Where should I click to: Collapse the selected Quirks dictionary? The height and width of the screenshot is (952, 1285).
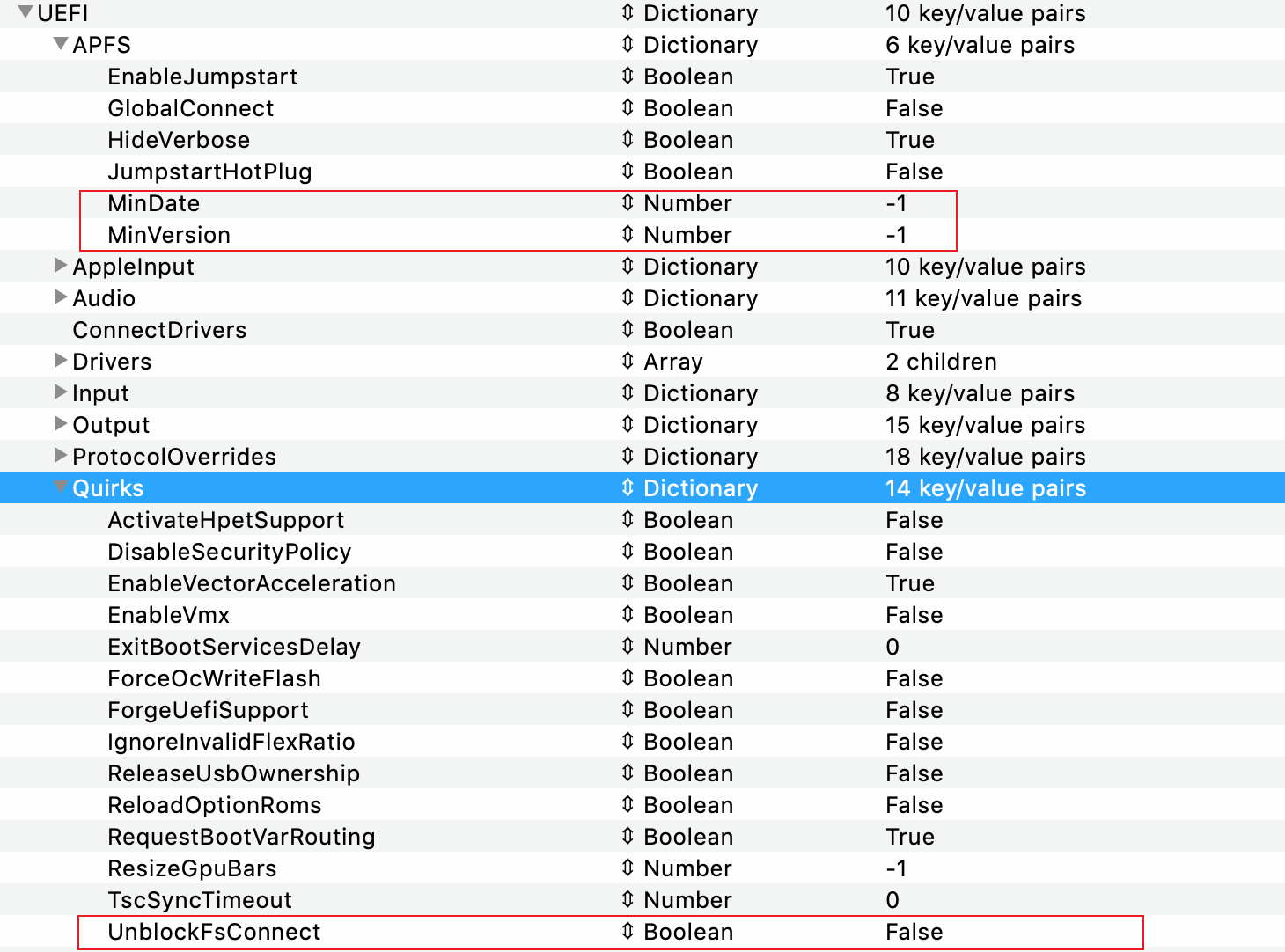pos(61,487)
